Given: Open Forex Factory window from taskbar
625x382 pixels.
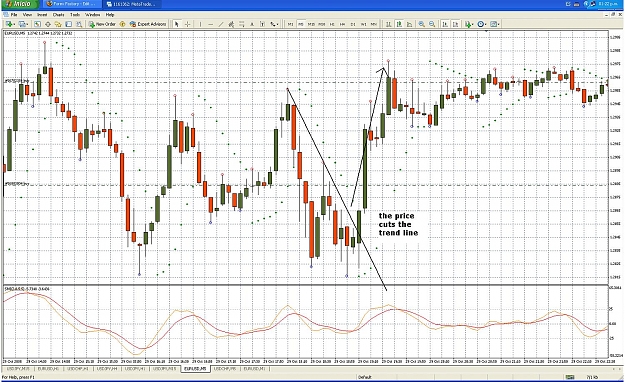Looking at the screenshot, I should click(x=71, y=4).
